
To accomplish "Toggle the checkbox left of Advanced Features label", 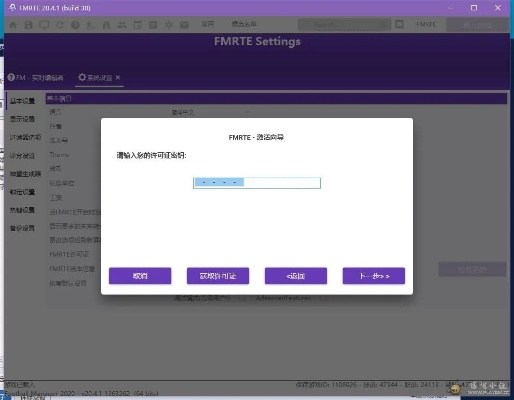I will (x=243, y=298).
